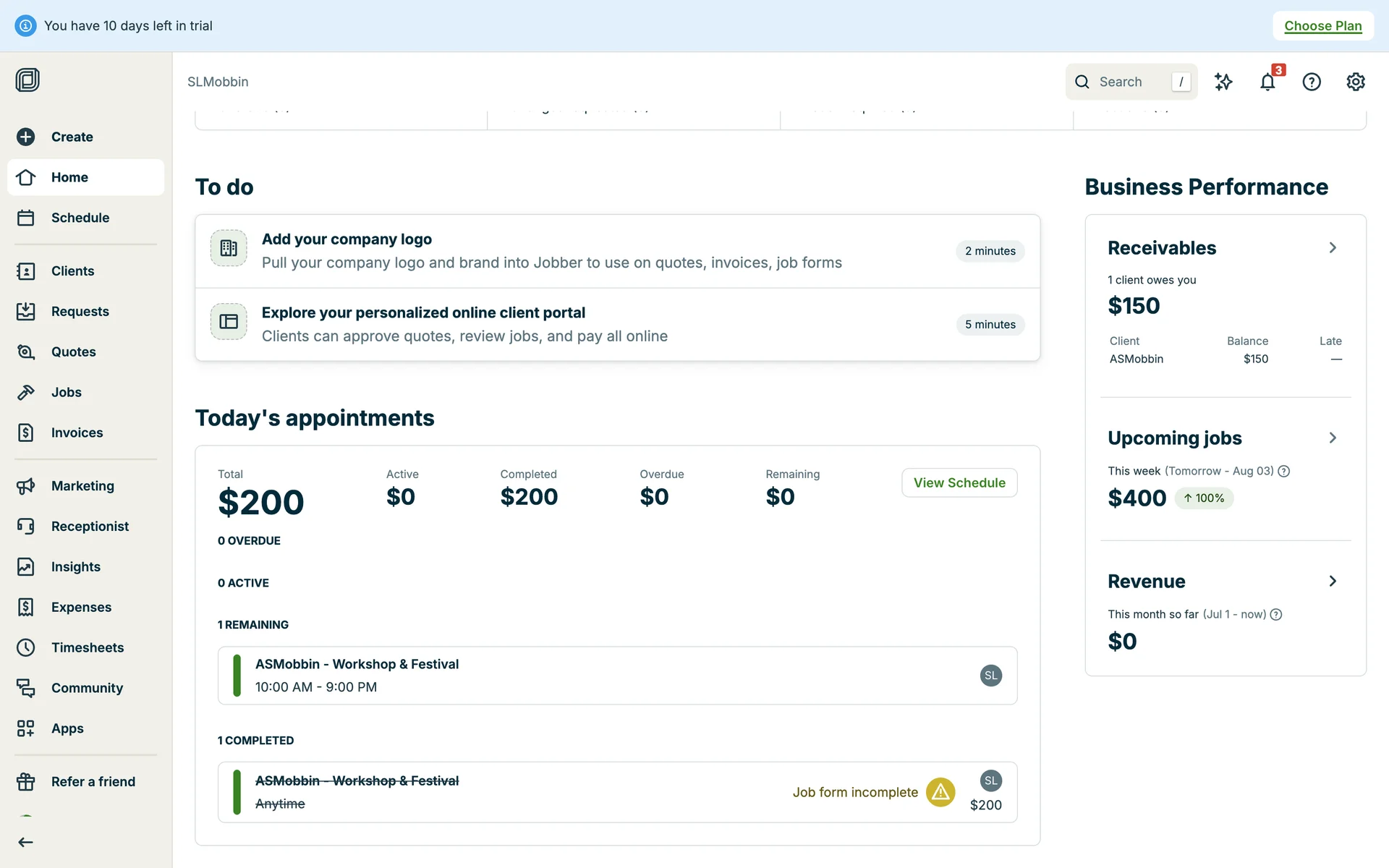
Task: Click the Jobber logo icon
Action: pyautogui.click(x=27, y=80)
